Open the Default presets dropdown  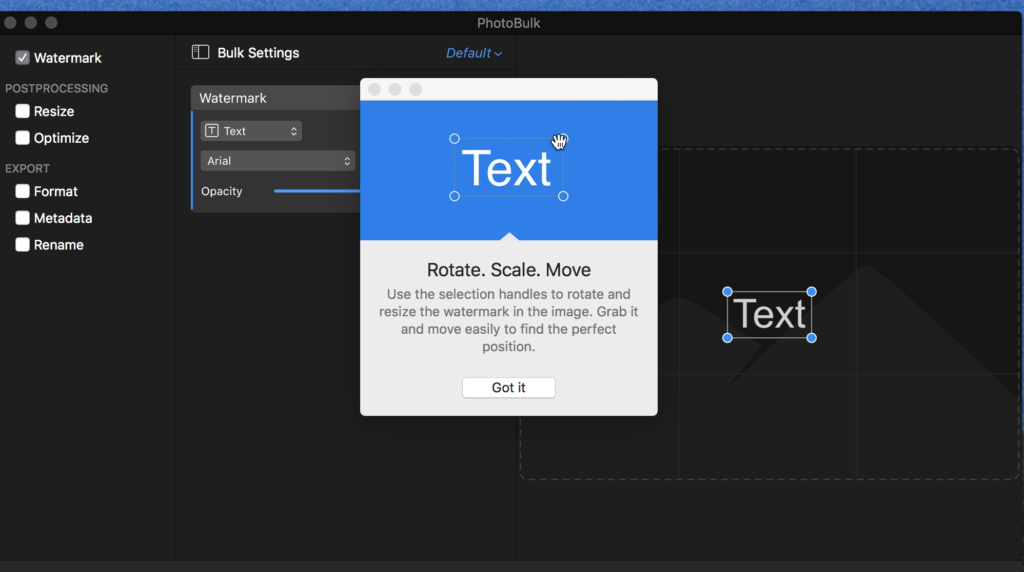[474, 53]
